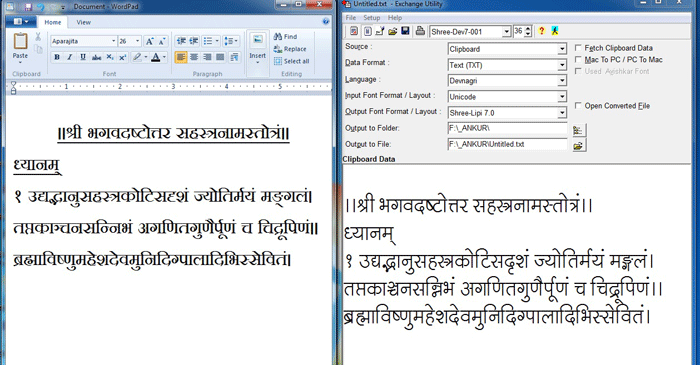
Task: Open WordPad bullet list dropdown
Action: click(217, 41)
